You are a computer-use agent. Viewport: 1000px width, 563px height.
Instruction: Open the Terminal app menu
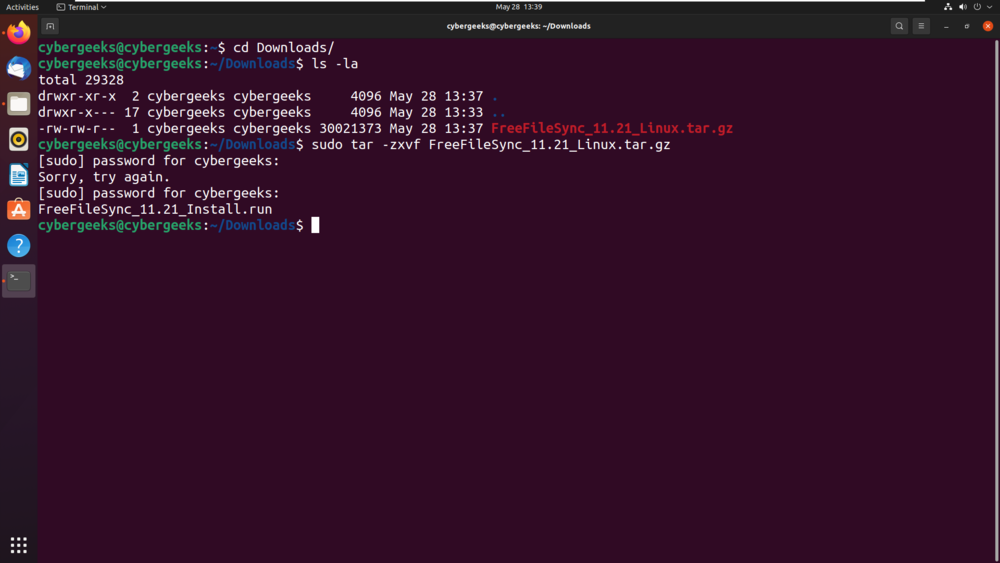(81, 7)
